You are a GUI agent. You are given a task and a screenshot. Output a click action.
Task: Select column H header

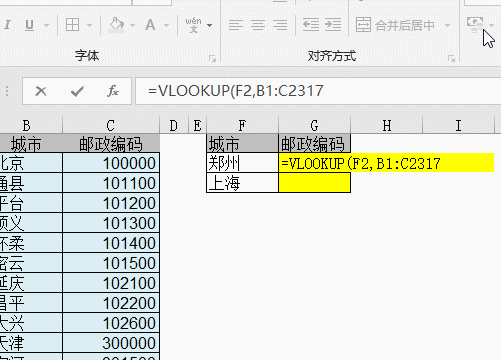point(387,126)
